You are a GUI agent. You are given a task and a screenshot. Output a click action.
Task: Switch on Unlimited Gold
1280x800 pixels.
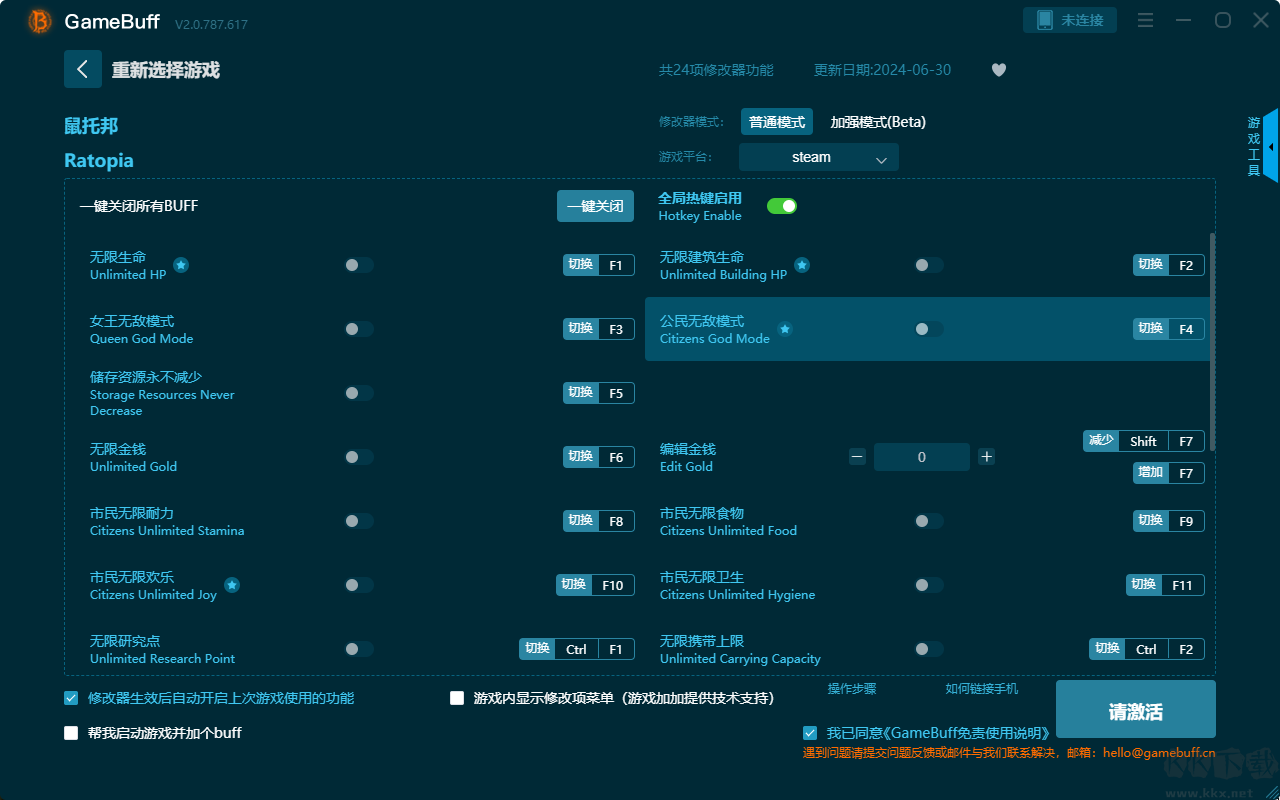359,457
